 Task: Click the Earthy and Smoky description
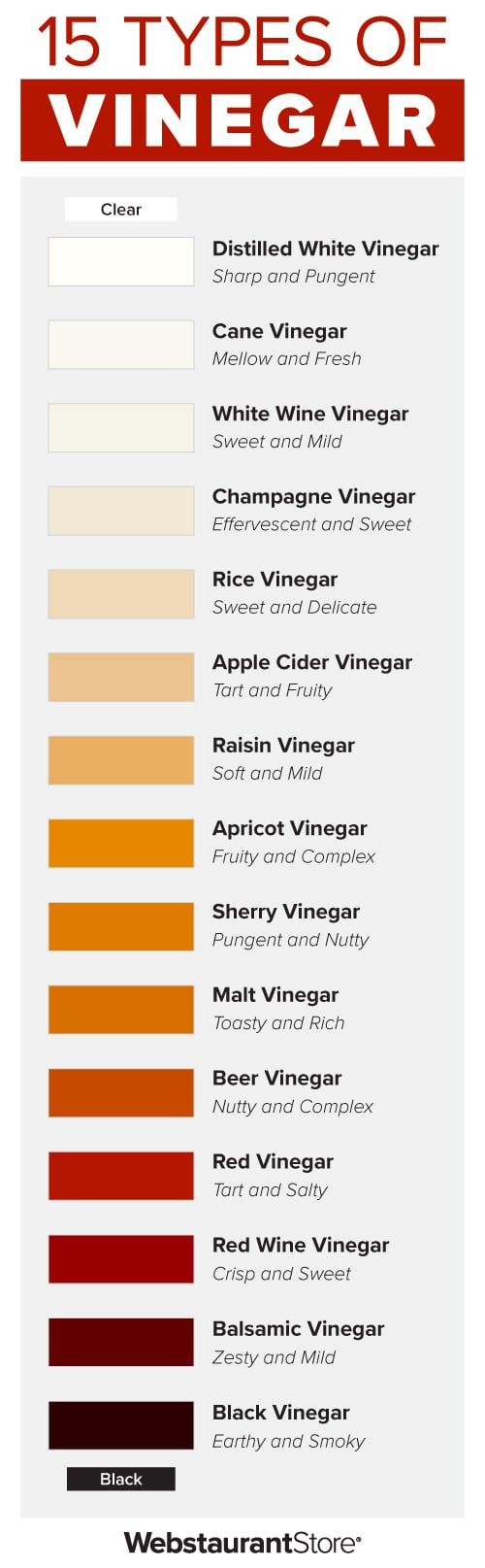[289, 1442]
